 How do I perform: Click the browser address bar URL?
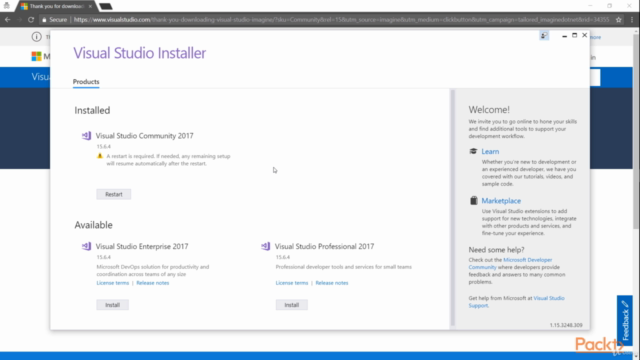click(x=341, y=20)
